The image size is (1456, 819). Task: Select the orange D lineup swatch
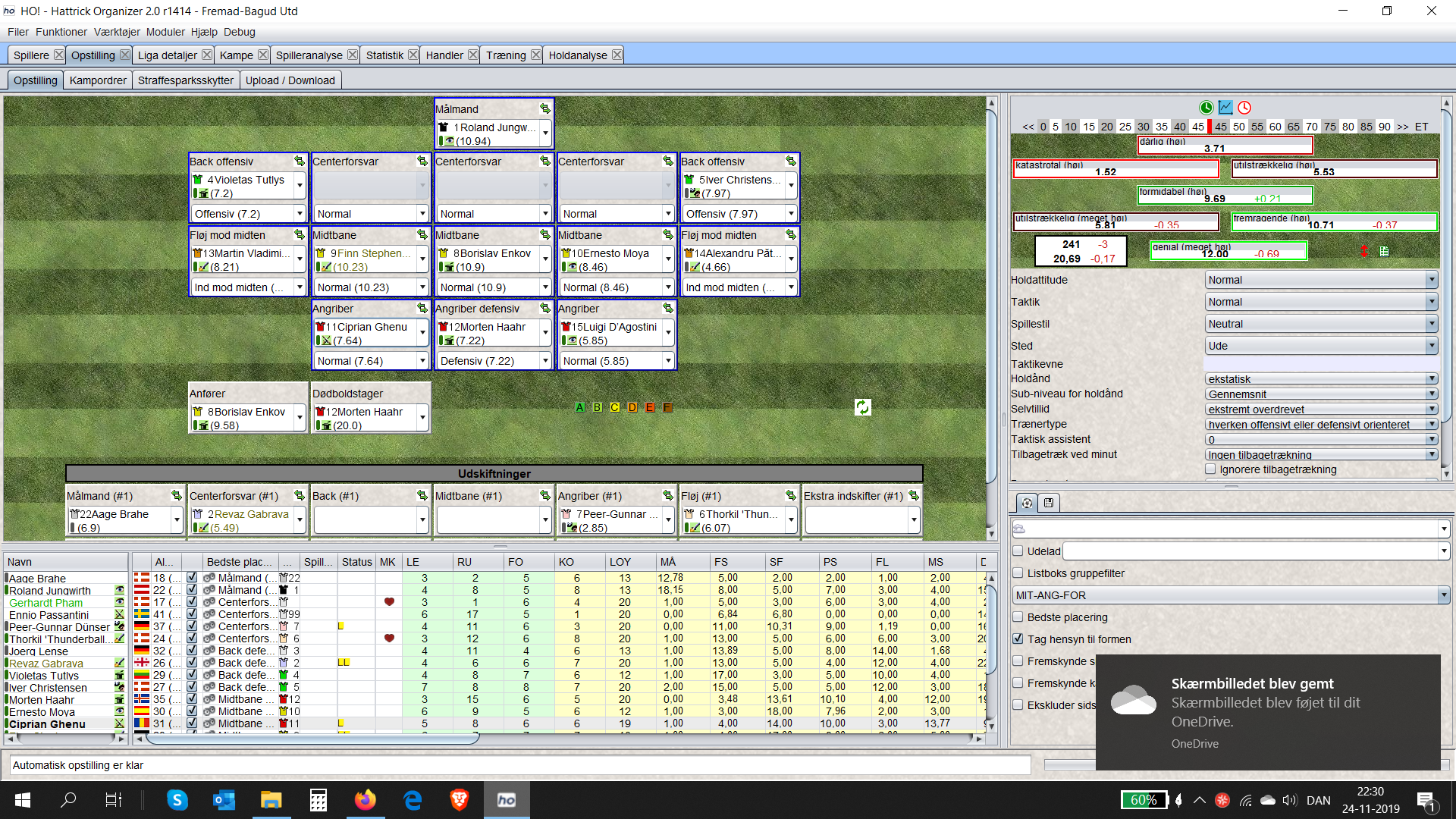point(632,407)
